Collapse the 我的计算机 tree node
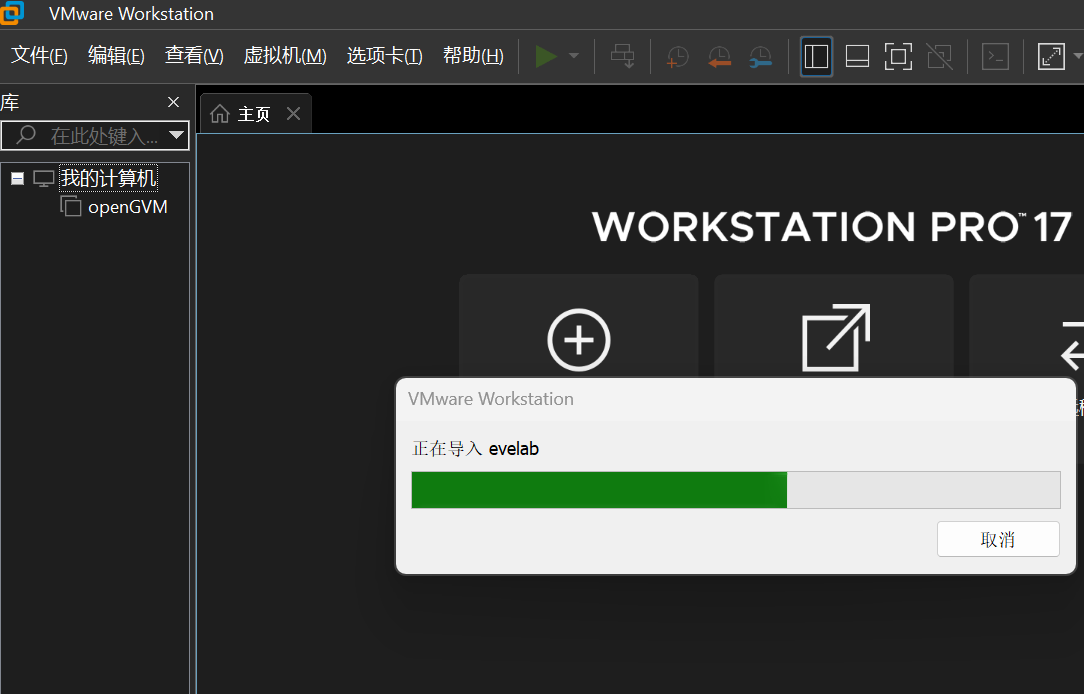The width and height of the screenshot is (1084, 694). click(17, 179)
